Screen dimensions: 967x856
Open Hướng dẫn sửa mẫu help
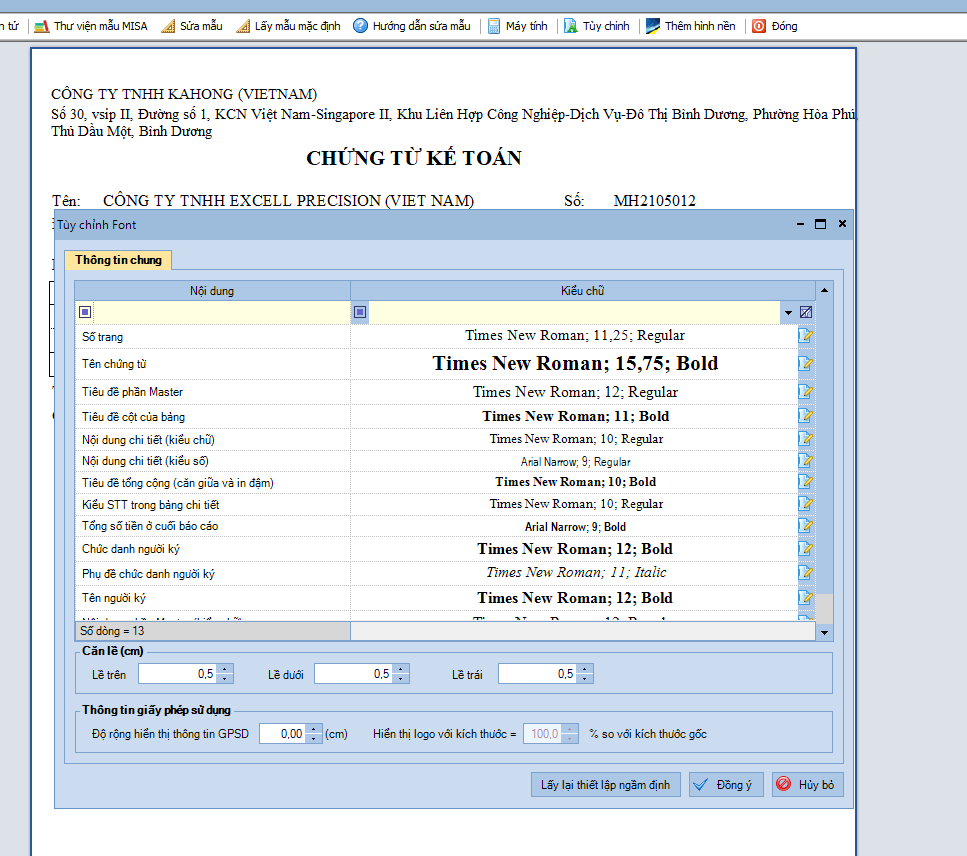pyautogui.click(x=411, y=26)
